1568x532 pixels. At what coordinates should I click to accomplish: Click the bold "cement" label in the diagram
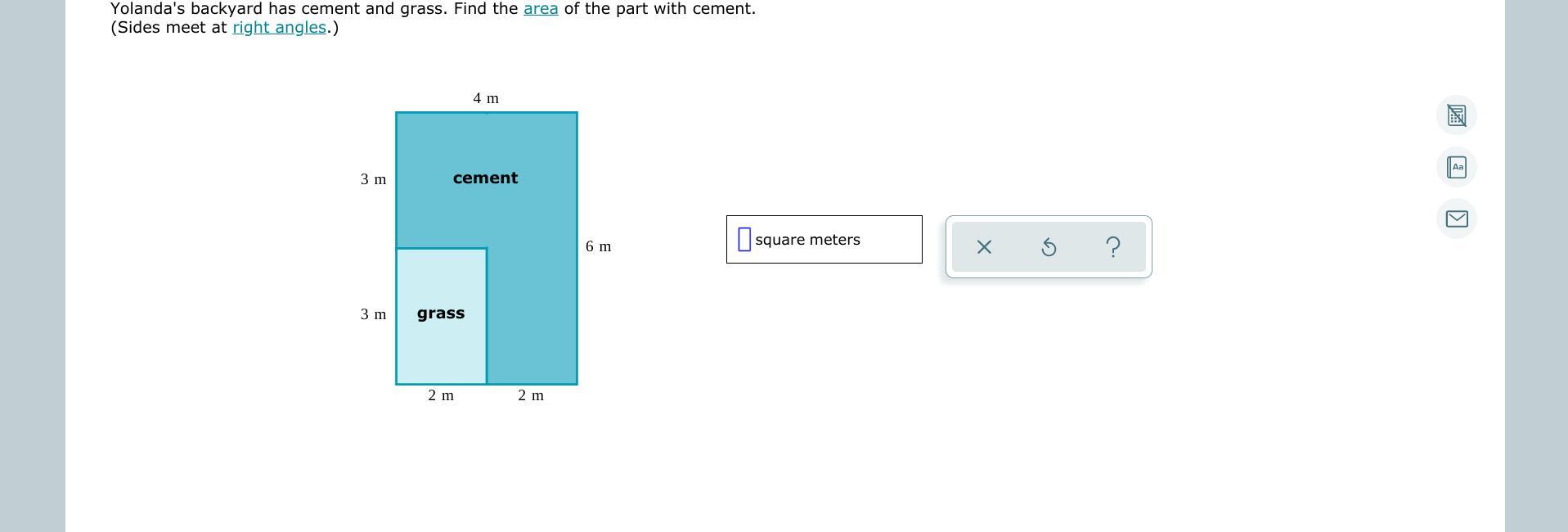(x=485, y=178)
